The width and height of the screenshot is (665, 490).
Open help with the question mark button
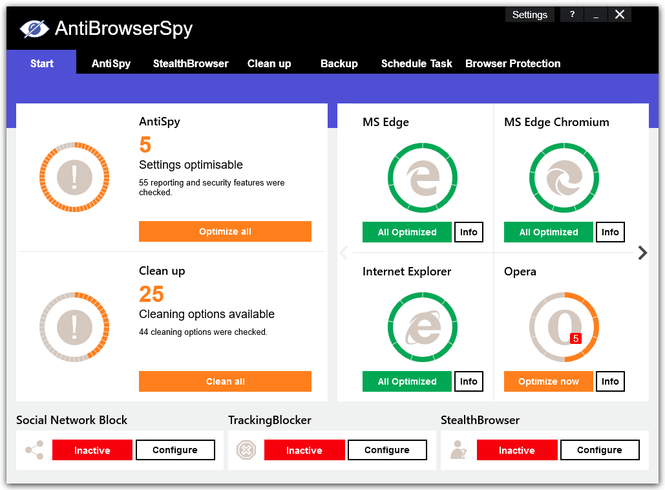pos(572,15)
